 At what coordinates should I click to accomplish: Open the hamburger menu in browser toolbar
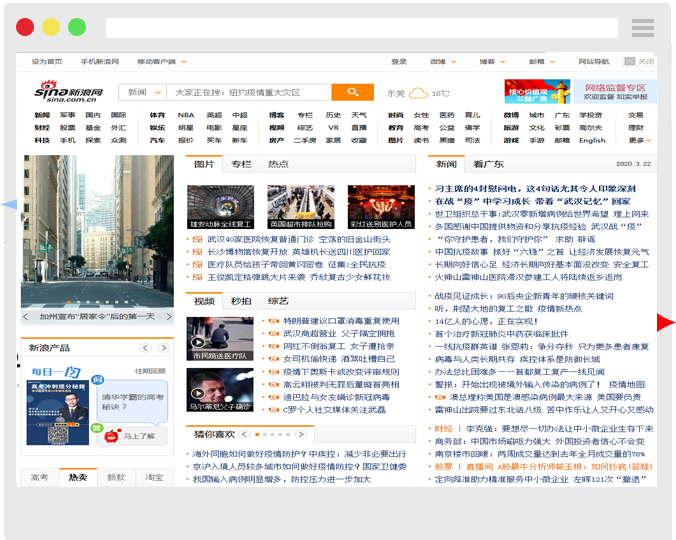click(642, 27)
